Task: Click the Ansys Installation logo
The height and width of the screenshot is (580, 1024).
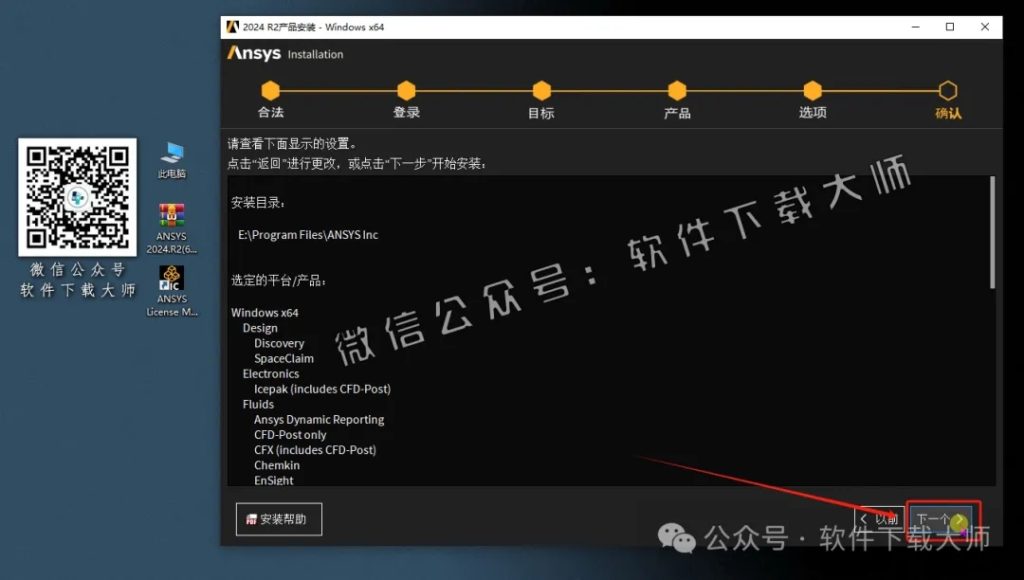Action: (284, 54)
